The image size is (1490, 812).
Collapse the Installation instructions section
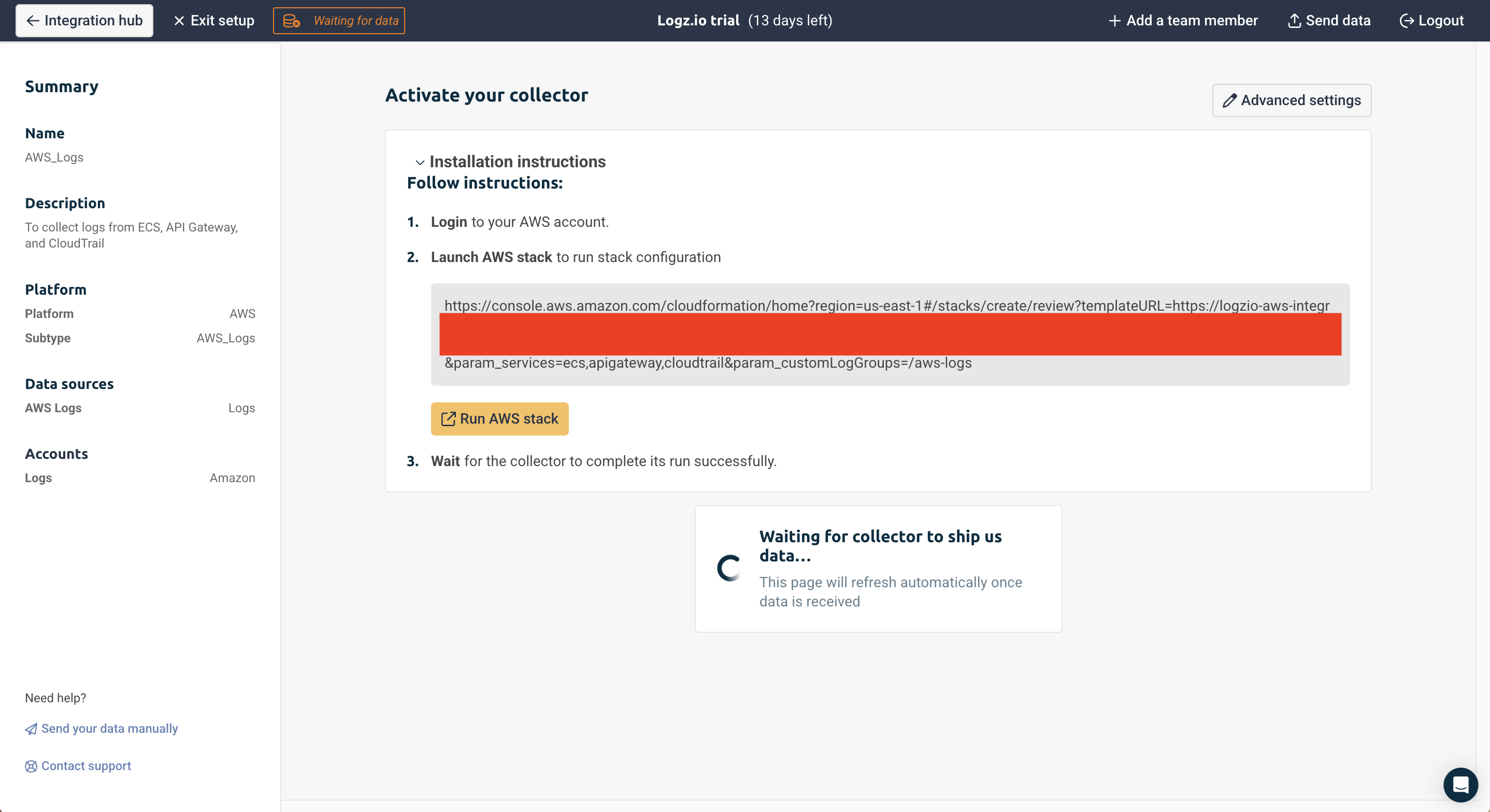tap(517, 162)
